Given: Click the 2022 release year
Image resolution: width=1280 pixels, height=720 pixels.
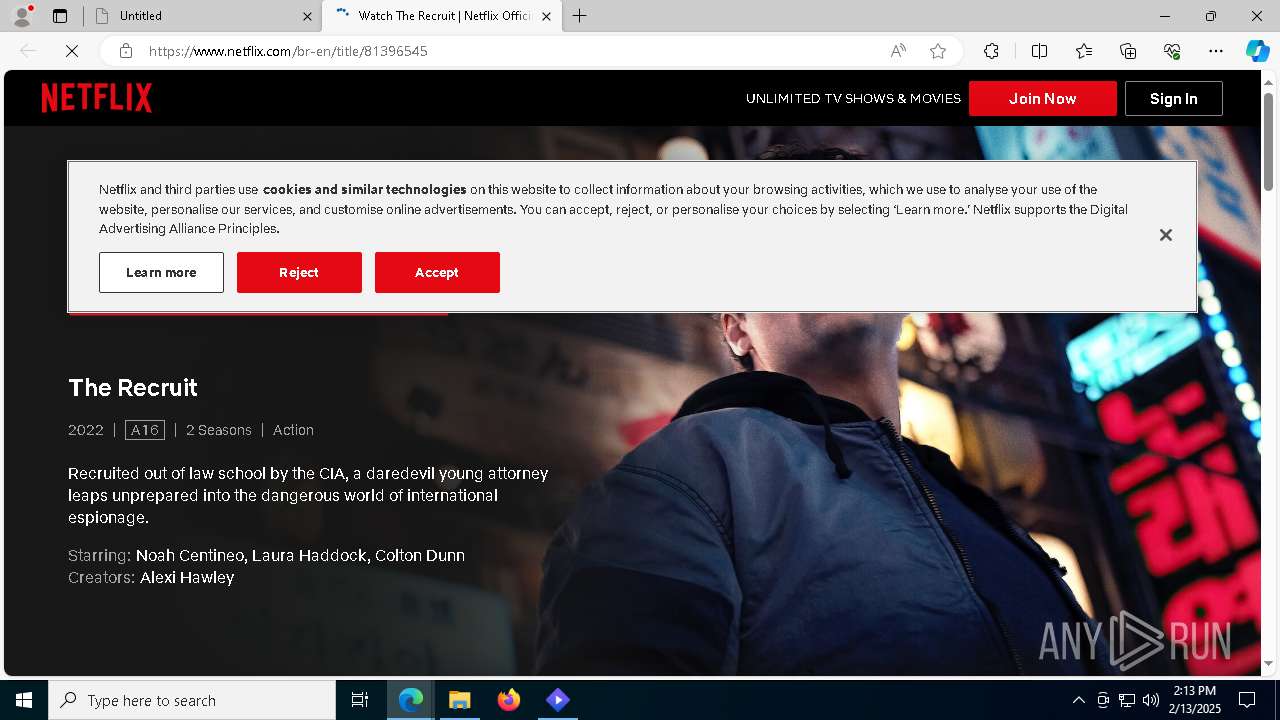Looking at the screenshot, I should pos(86,430).
